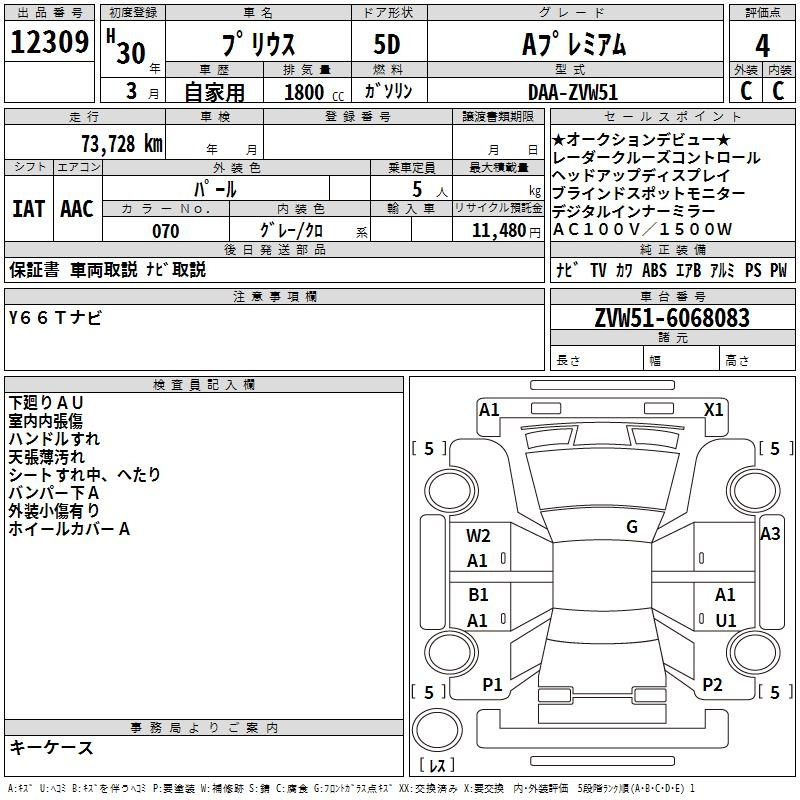Click the car name プリウス
The height and width of the screenshot is (800, 800).
[x=259, y=44]
